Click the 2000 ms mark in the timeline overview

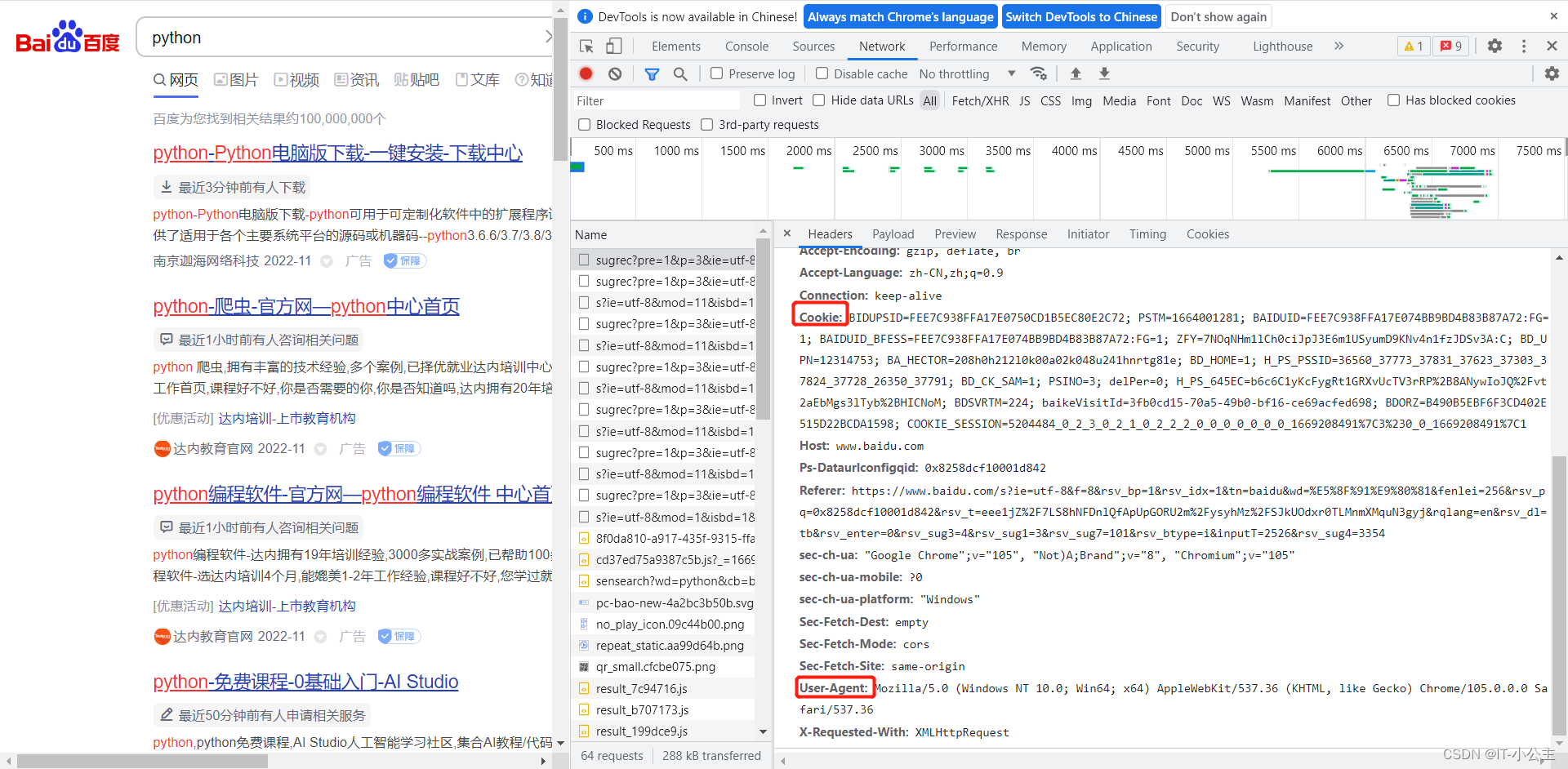tap(808, 150)
